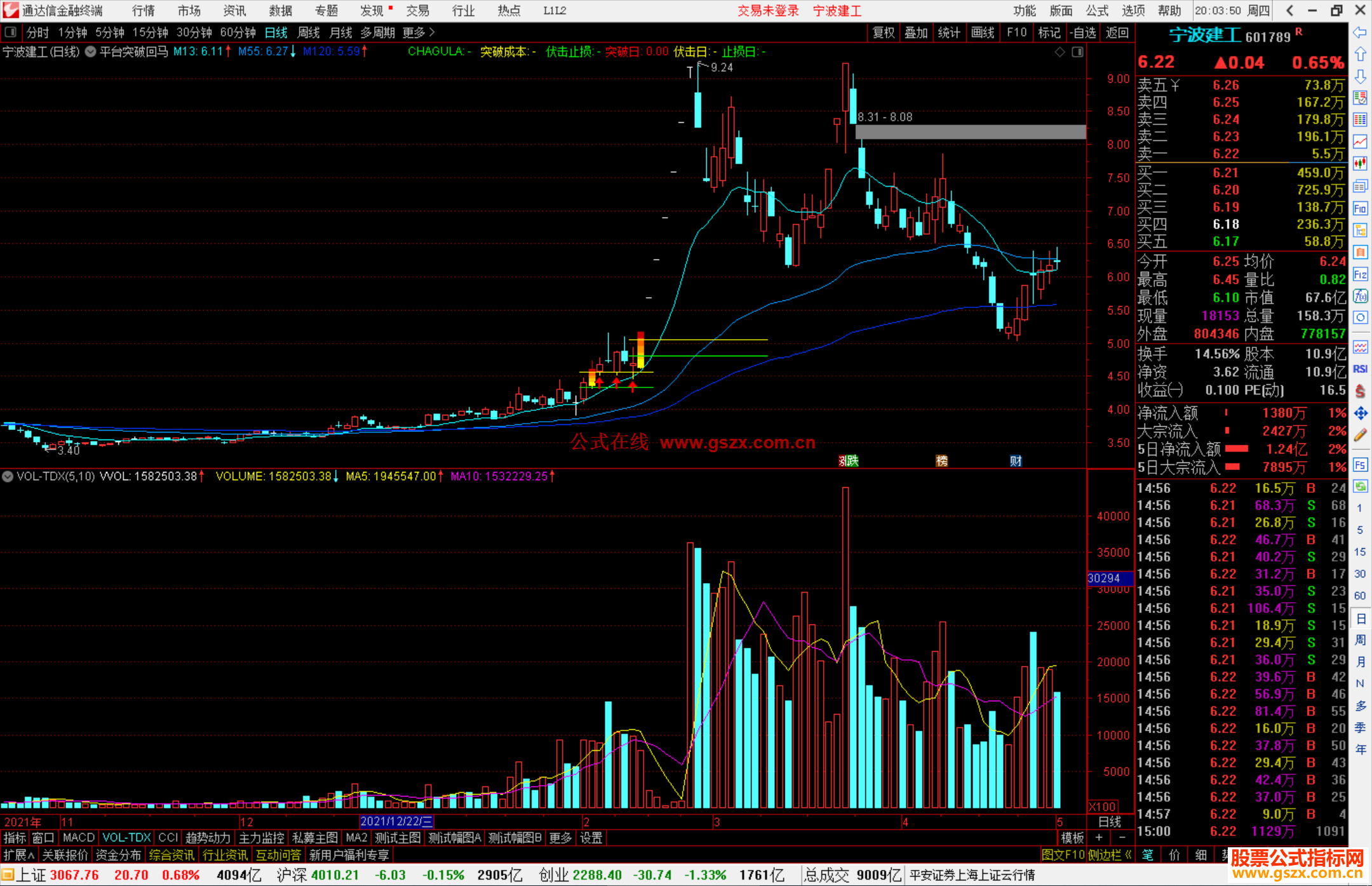Click the panel layout icon beside diamond
This screenshot has width=1372, height=886.
(x=1077, y=52)
